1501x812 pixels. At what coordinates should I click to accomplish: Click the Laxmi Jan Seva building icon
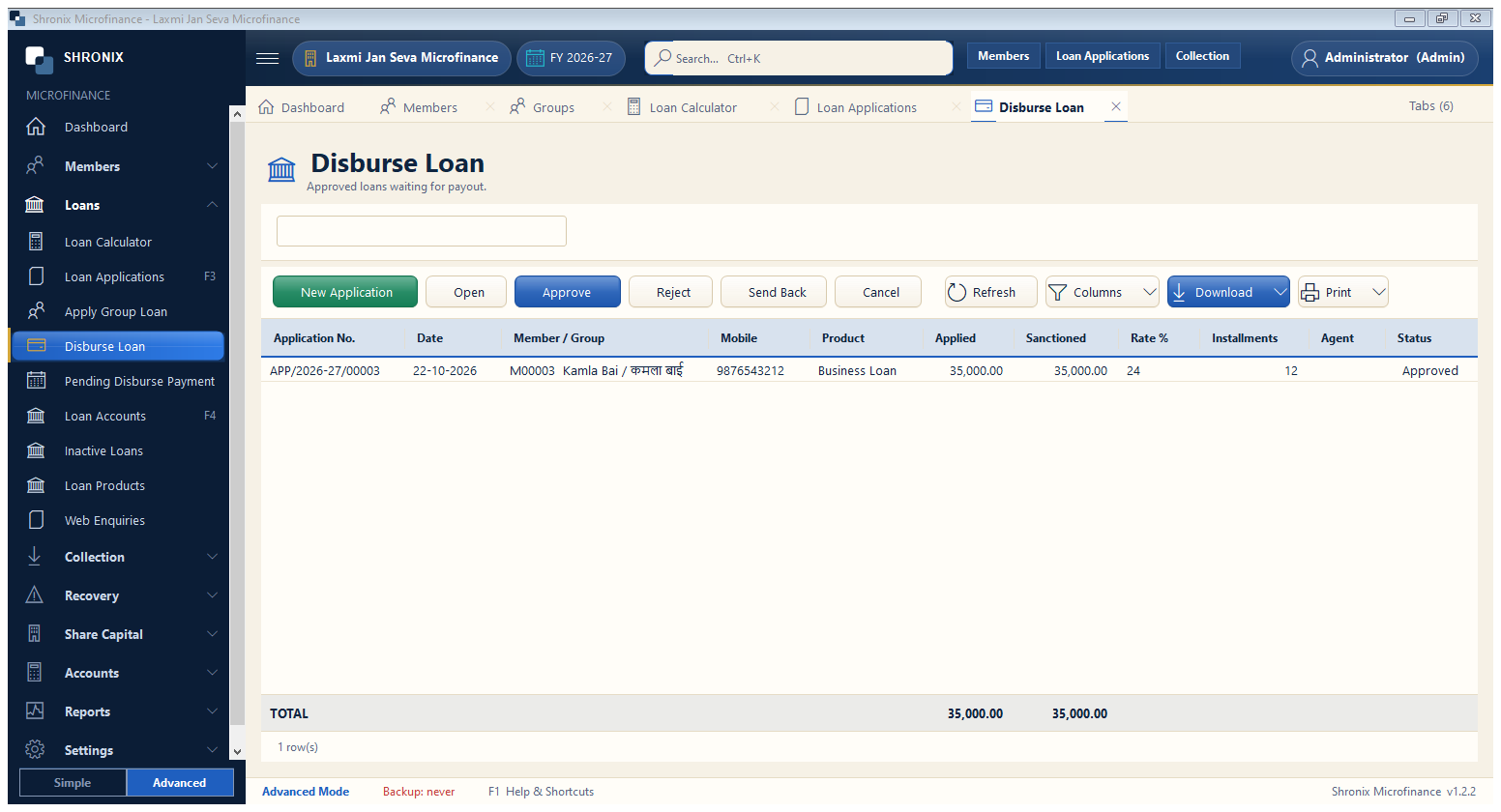[310, 58]
